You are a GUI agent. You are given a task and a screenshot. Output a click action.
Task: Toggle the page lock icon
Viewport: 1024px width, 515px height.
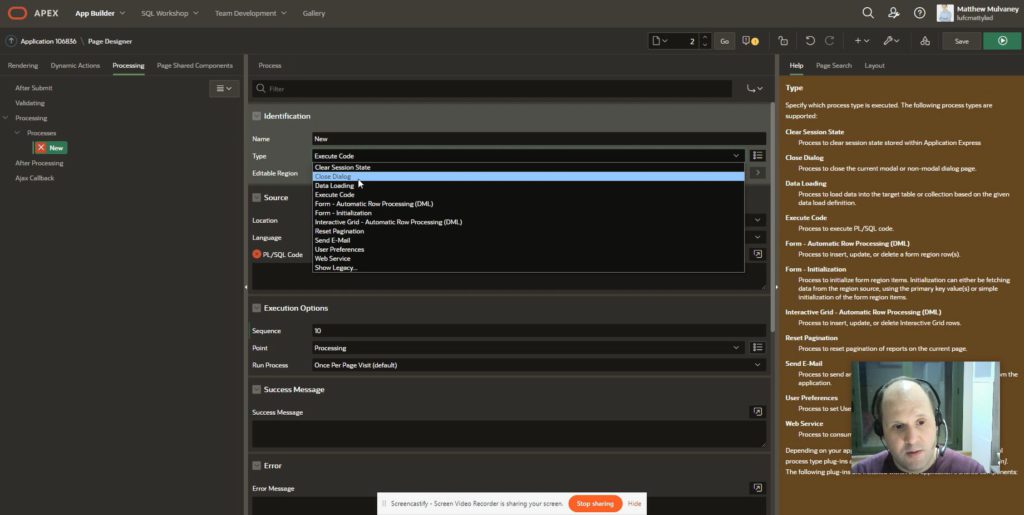pyautogui.click(x=783, y=41)
